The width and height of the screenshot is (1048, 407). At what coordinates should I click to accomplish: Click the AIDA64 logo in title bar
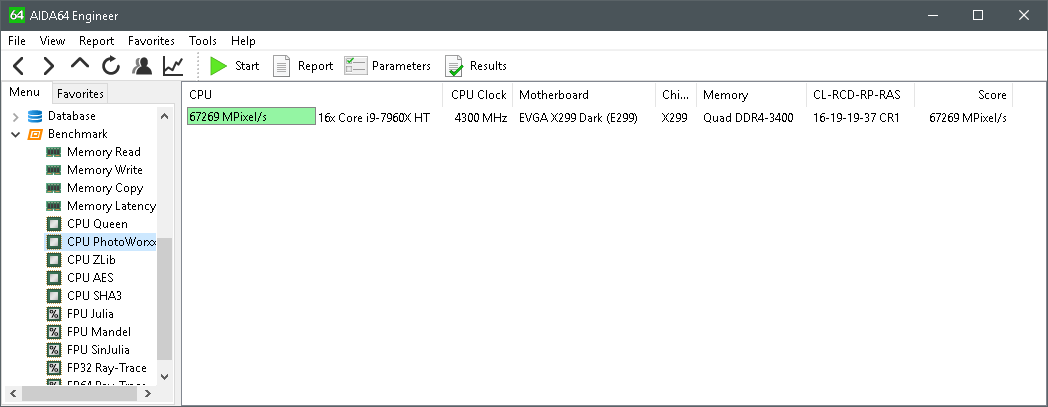(x=17, y=15)
